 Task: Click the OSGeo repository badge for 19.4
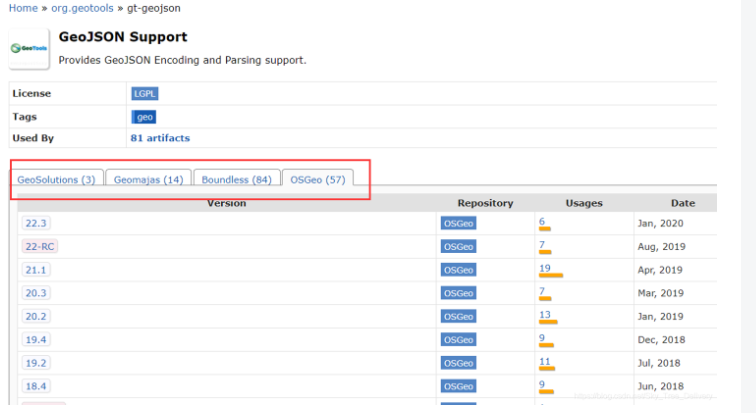pyautogui.click(x=459, y=340)
